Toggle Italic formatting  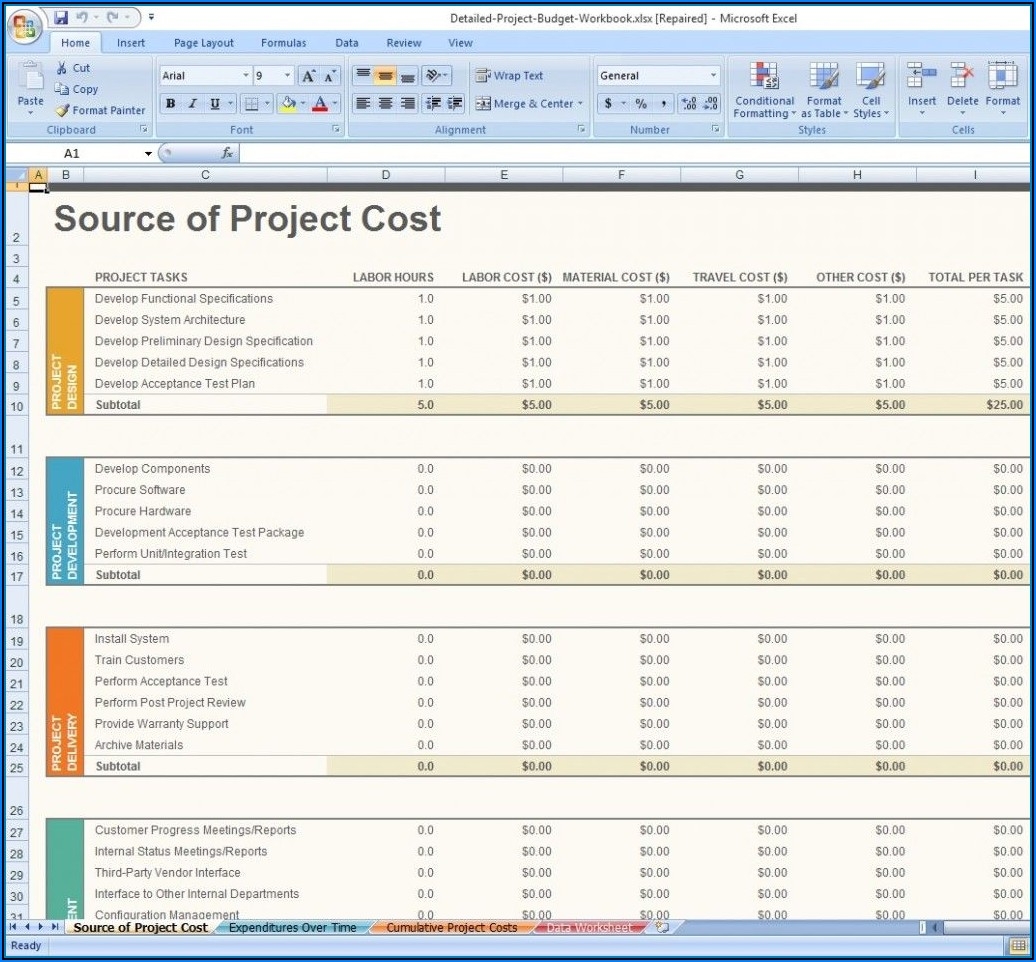click(x=192, y=104)
